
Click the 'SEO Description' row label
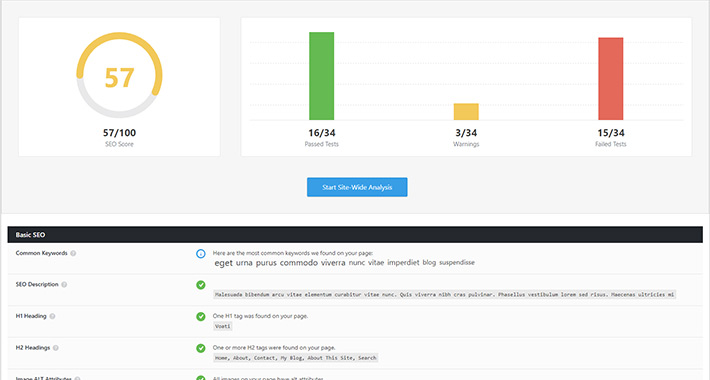[37, 284]
